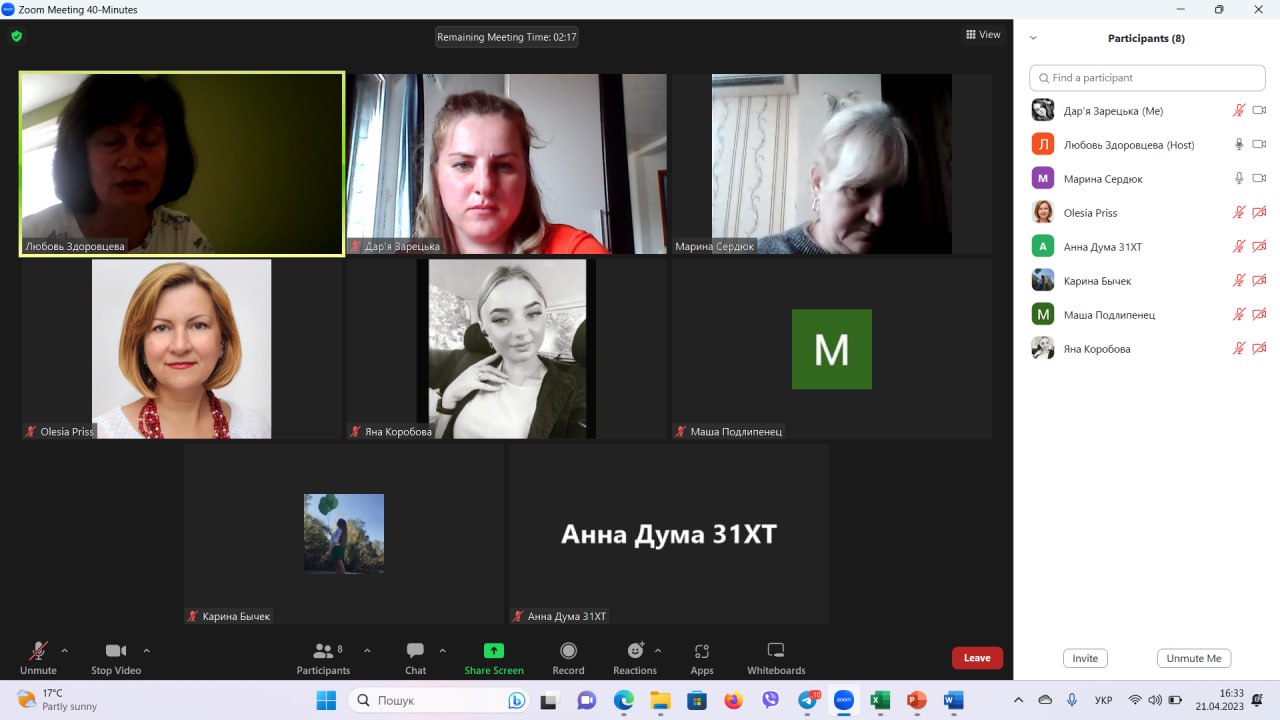The height and width of the screenshot is (720, 1280).
Task: Open Reactions in the meeting toolbar
Action: pyautogui.click(x=635, y=658)
